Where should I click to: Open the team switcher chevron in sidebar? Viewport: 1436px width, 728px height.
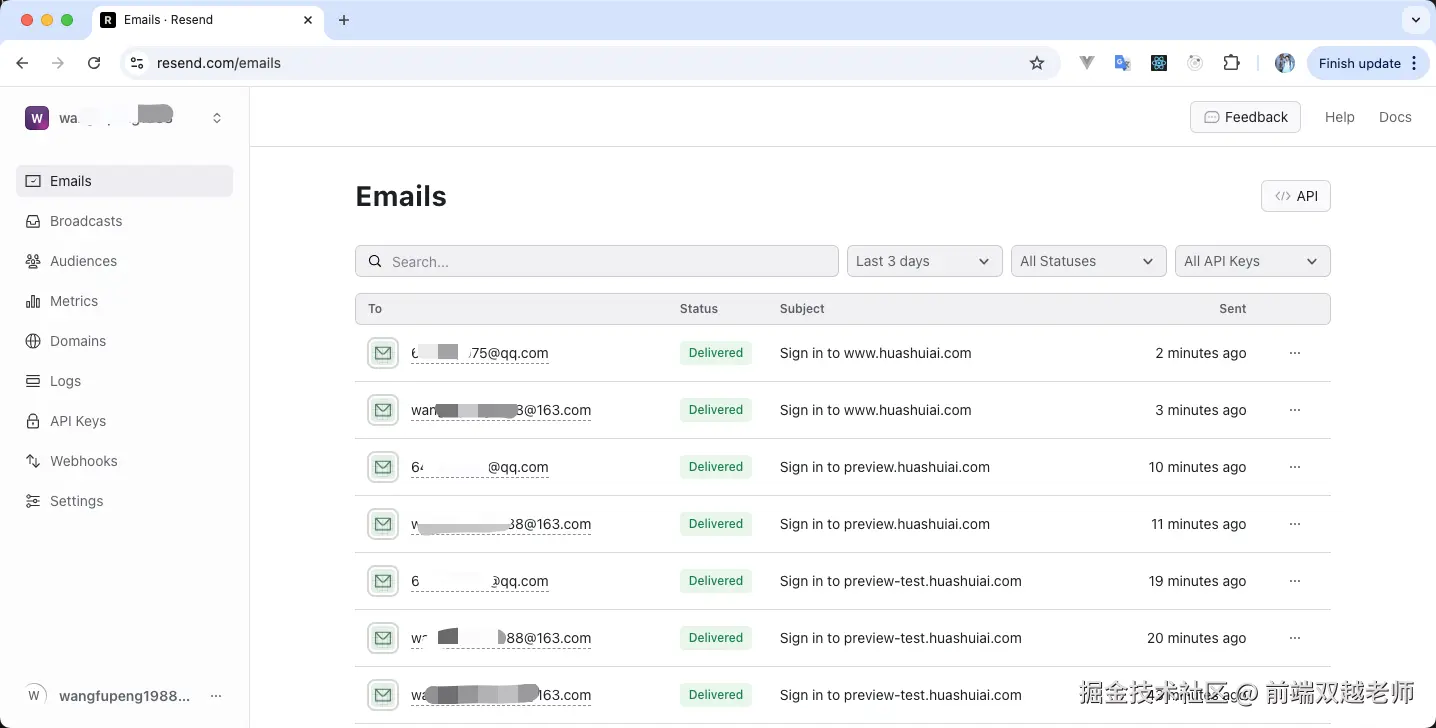[217, 118]
